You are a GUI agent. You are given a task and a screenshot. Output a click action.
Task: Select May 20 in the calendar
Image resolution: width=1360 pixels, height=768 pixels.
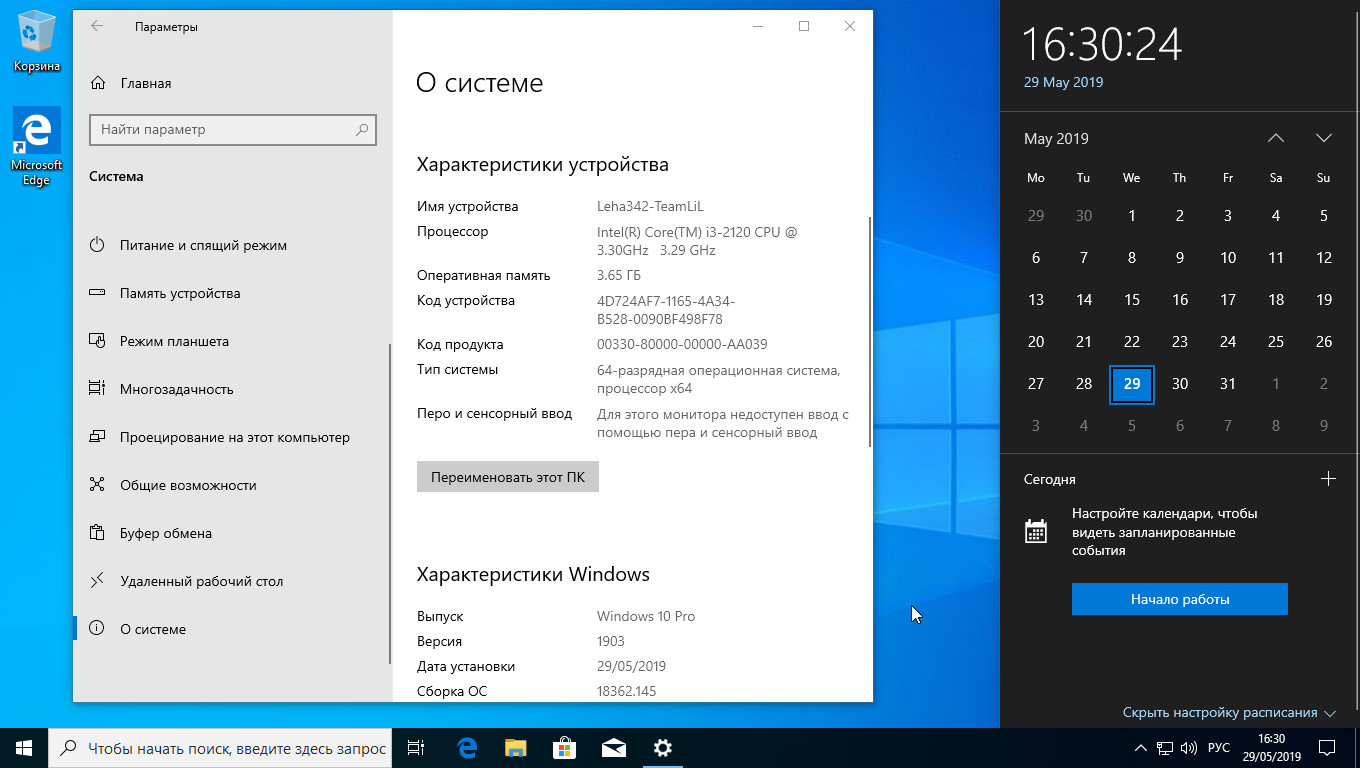pos(1036,342)
